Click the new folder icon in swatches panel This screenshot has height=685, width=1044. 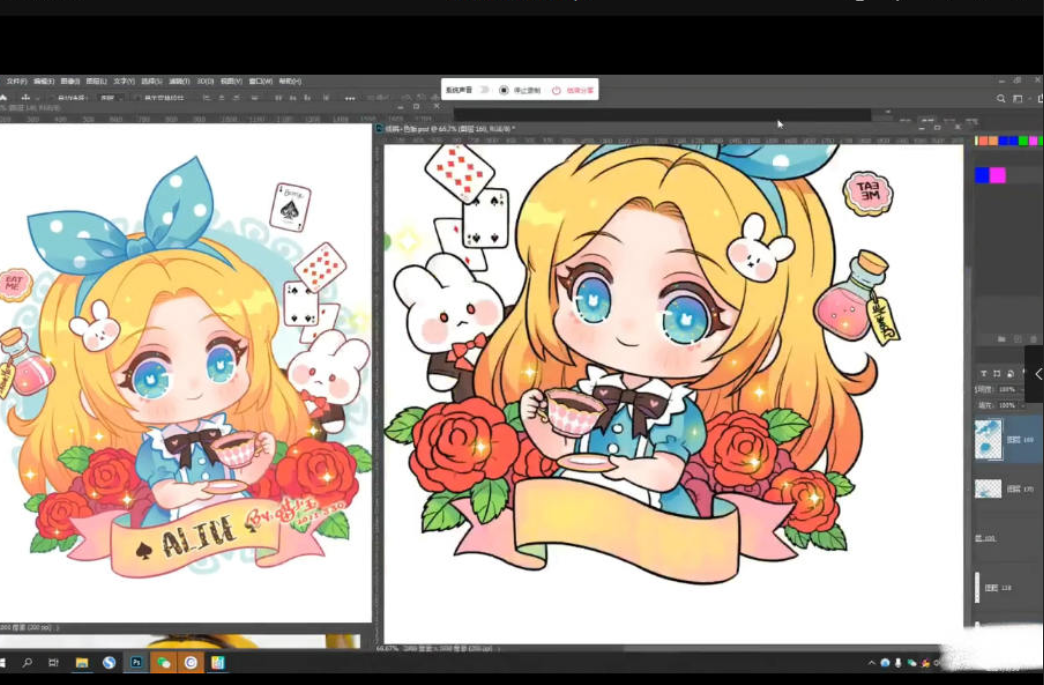coord(1001,339)
